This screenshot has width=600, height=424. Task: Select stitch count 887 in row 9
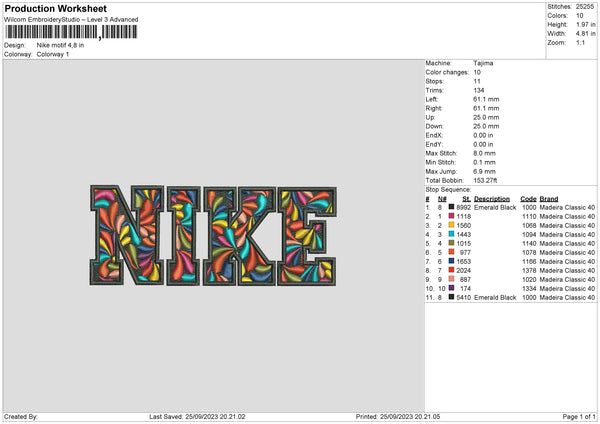(x=465, y=279)
